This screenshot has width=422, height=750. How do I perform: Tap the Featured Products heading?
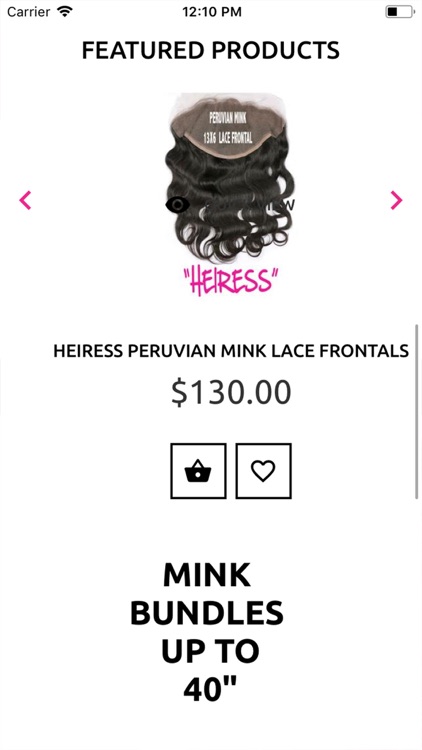click(x=211, y=50)
